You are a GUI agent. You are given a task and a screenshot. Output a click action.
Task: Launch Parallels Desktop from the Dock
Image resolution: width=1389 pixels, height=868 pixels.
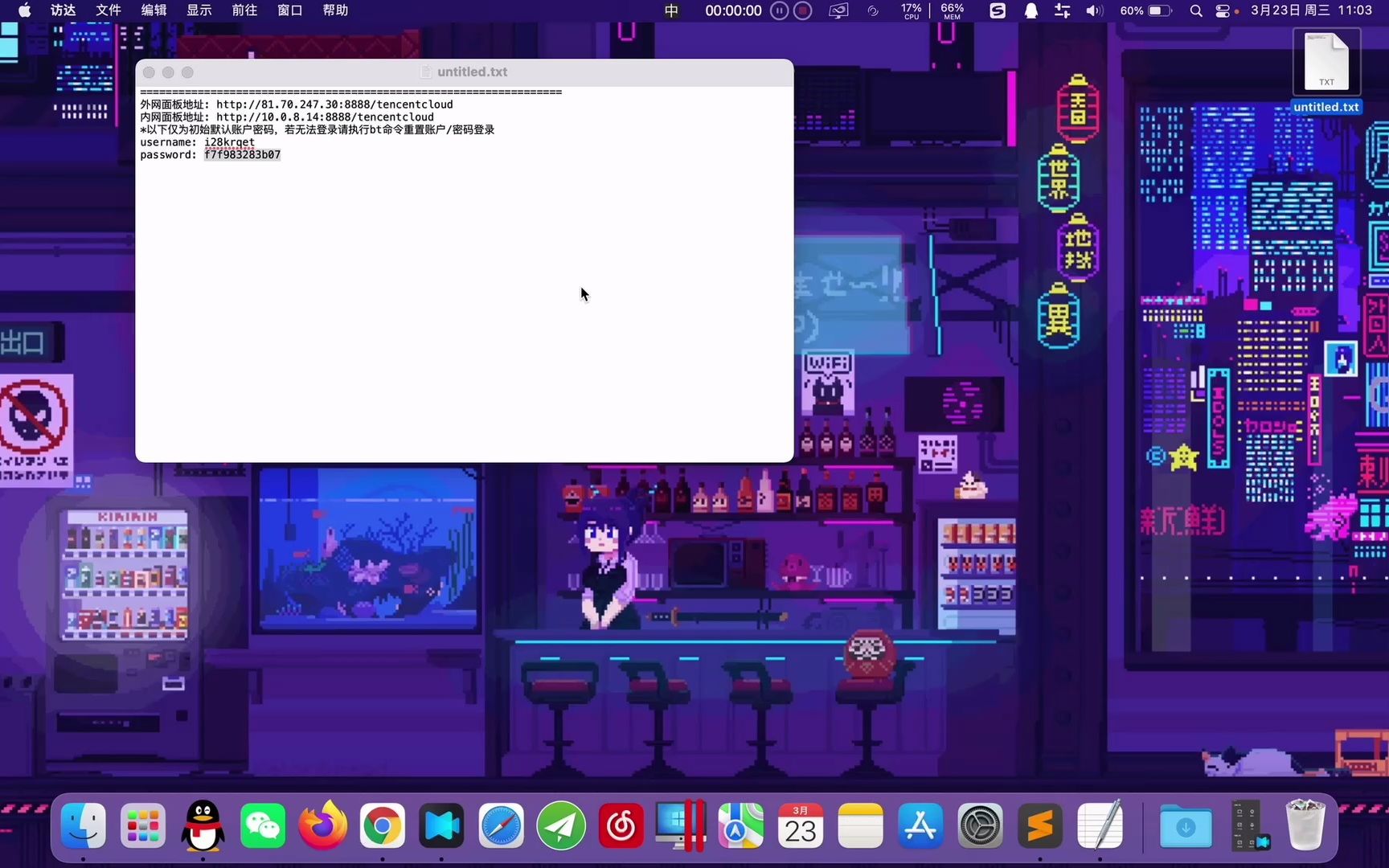(680, 825)
